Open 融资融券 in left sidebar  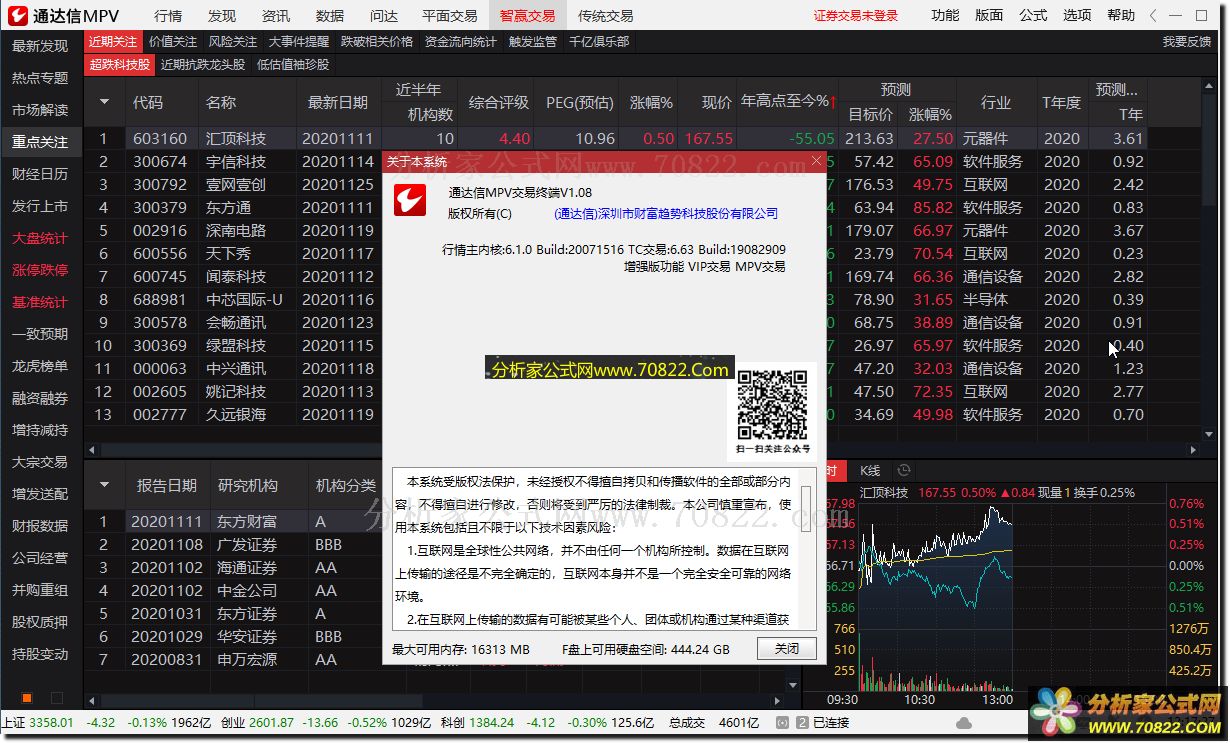click(40, 398)
